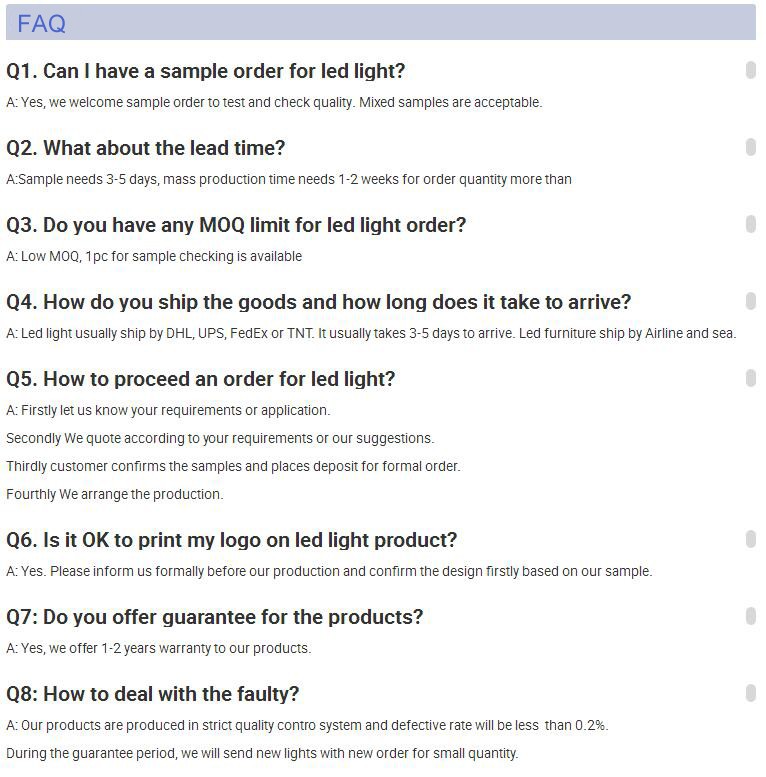Select Q8 'How to deal with the faulty?' heading
766x777 pixels.
(x=152, y=694)
